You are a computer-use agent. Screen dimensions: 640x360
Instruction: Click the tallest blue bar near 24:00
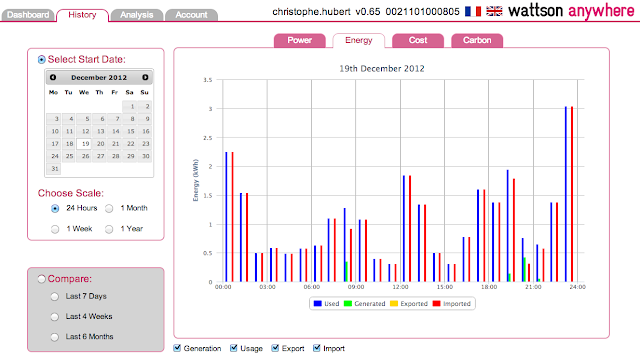(x=566, y=194)
